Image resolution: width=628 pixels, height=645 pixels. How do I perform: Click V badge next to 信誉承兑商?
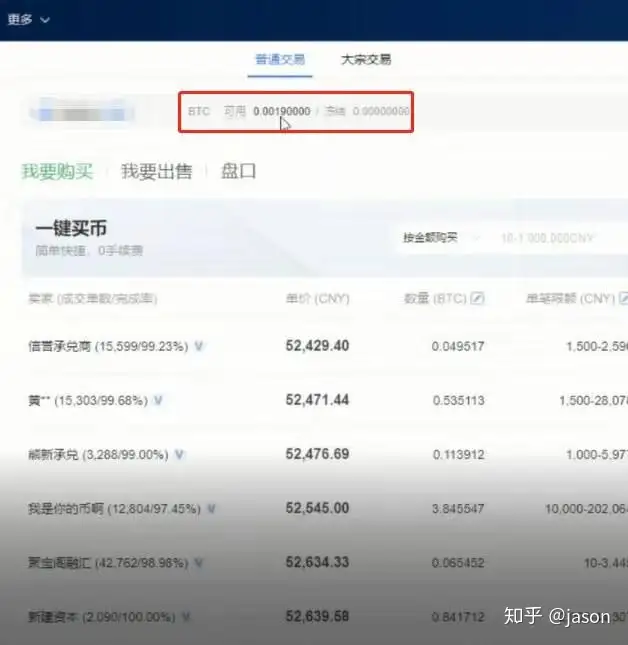[x=199, y=346]
